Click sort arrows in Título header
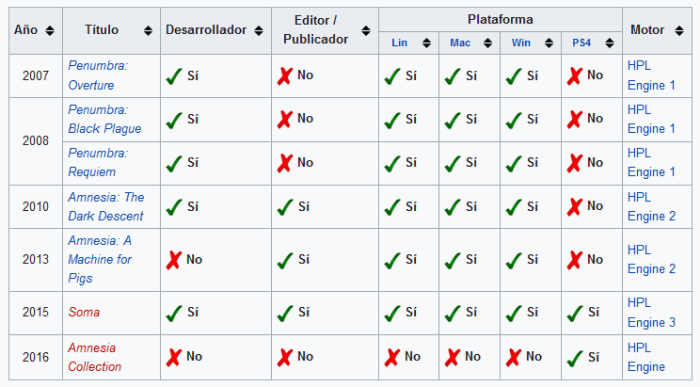 coord(148,30)
